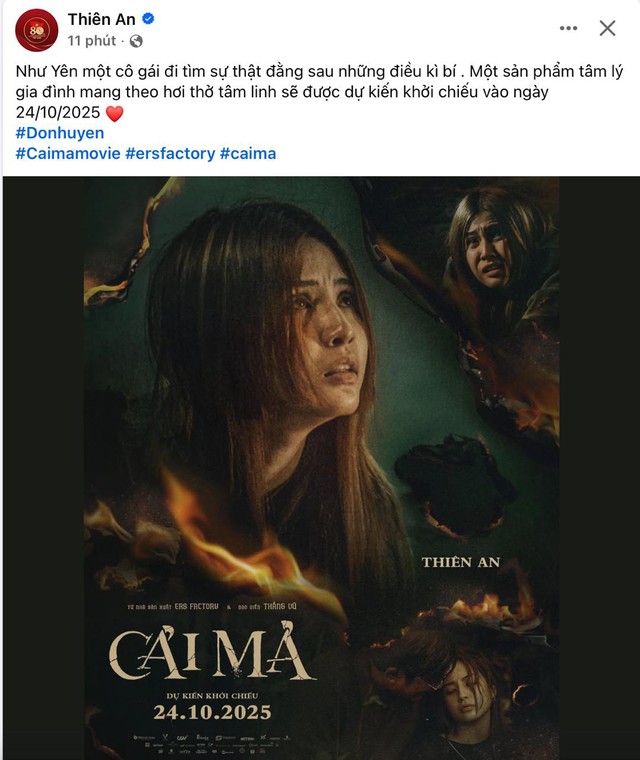The height and width of the screenshot is (760, 640).
Task: Click the CẢI MẢ title on poster
Action: pyautogui.click(x=211, y=654)
